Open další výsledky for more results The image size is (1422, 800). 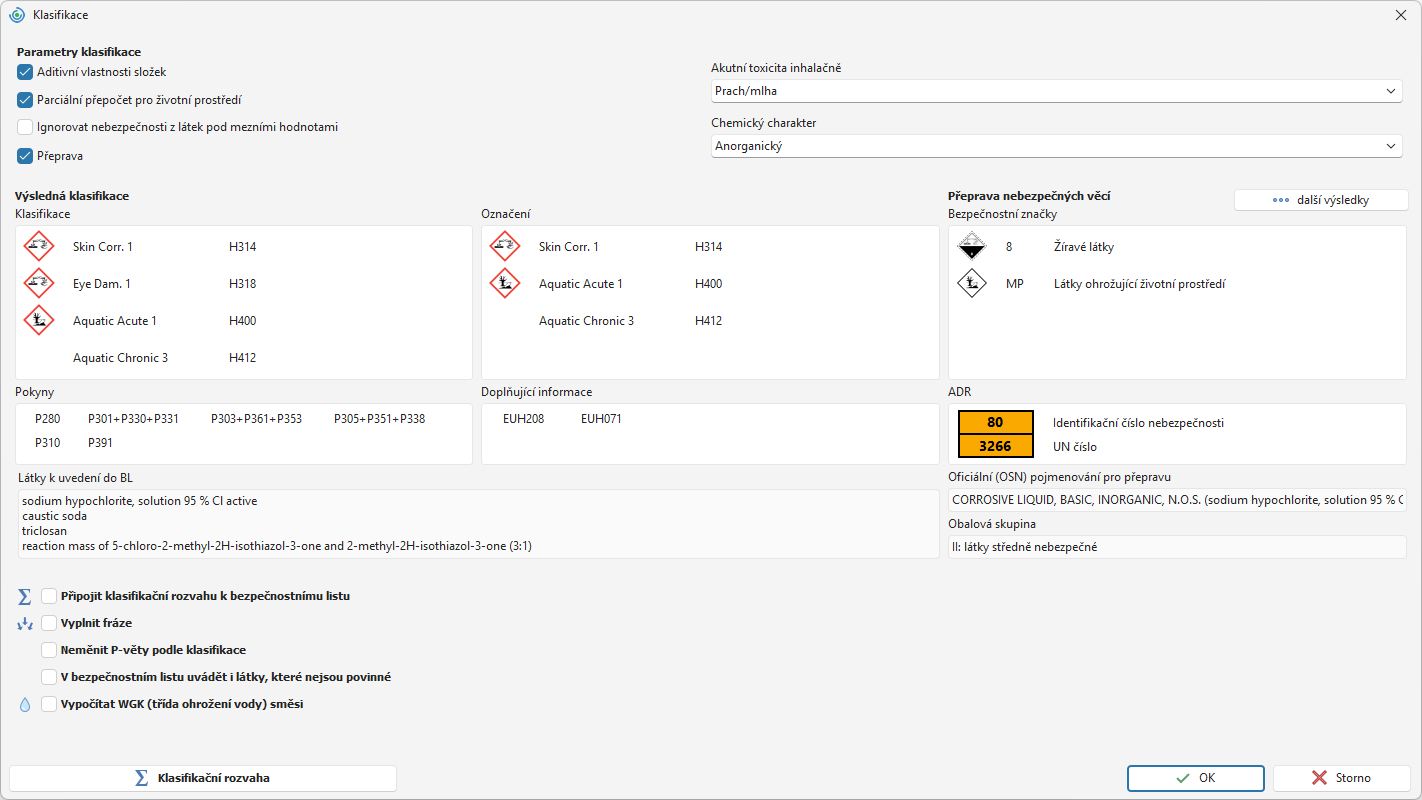click(1321, 200)
